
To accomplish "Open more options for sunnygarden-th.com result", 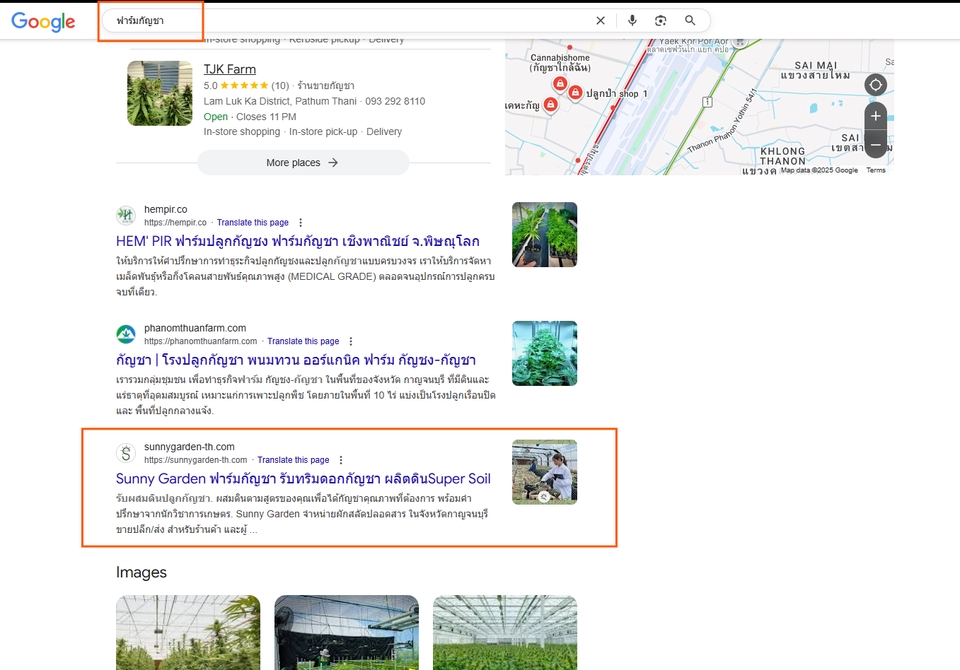I will pyautogui.click(x=340, y=460).
